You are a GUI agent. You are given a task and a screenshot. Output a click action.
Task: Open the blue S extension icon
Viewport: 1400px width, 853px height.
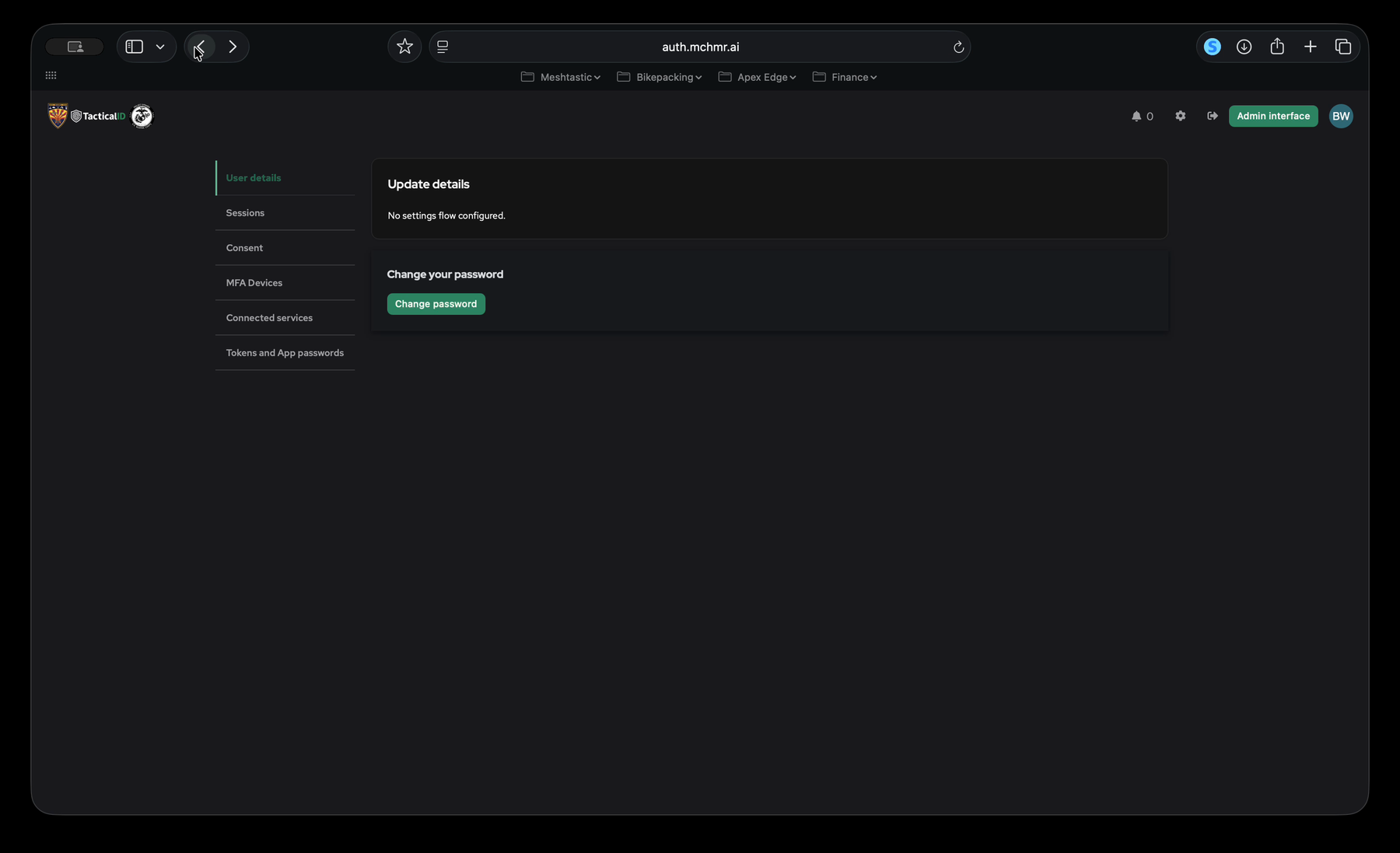pyautogui.click(x=1212, y=47)
